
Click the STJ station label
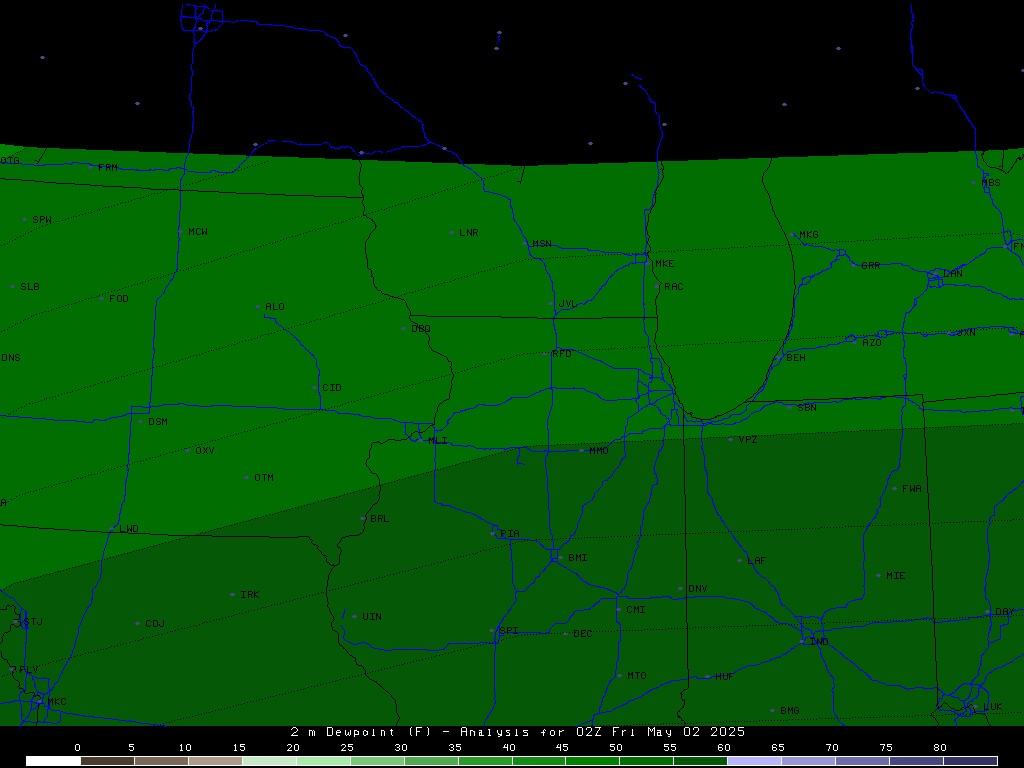[33, 622]
